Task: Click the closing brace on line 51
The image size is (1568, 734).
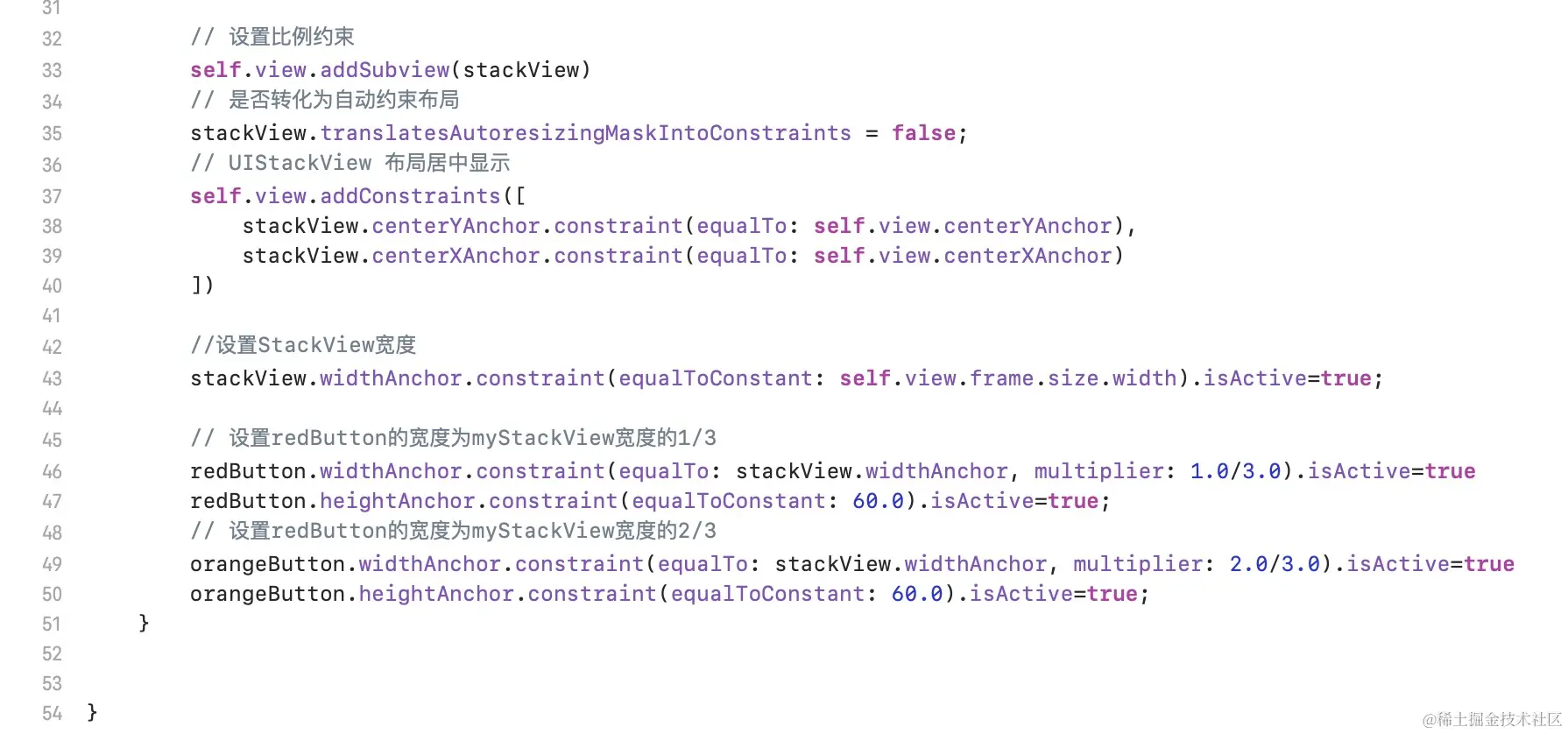Action: 144,623
